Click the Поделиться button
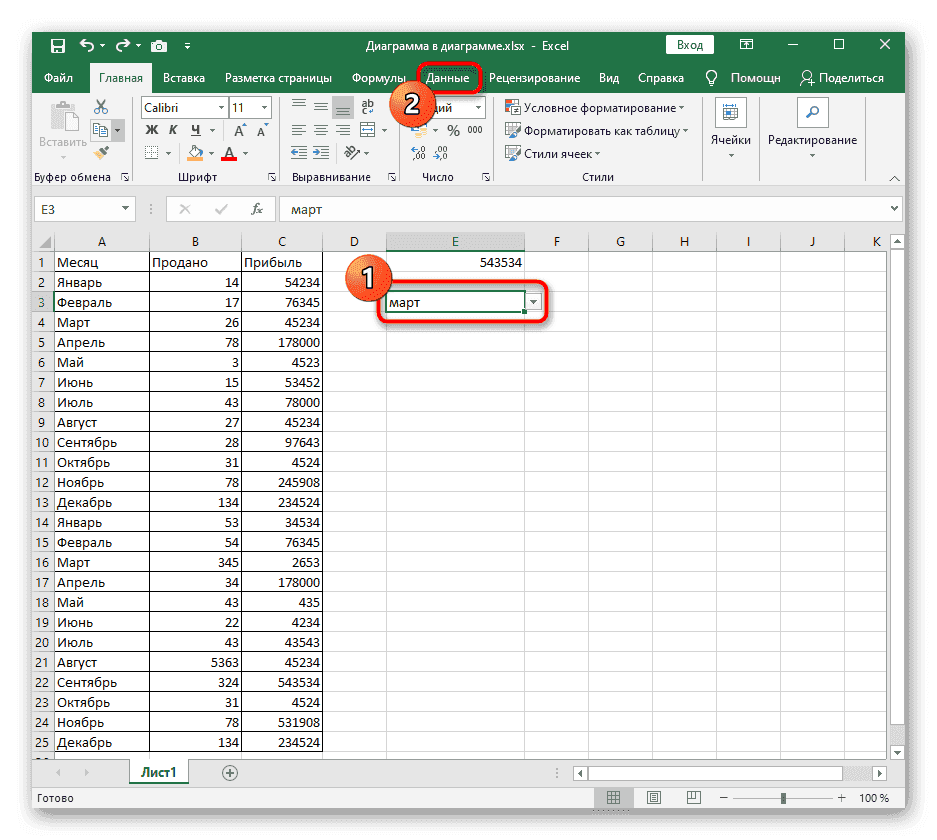The width and height of the screenshot is (937, 840). 841,78
